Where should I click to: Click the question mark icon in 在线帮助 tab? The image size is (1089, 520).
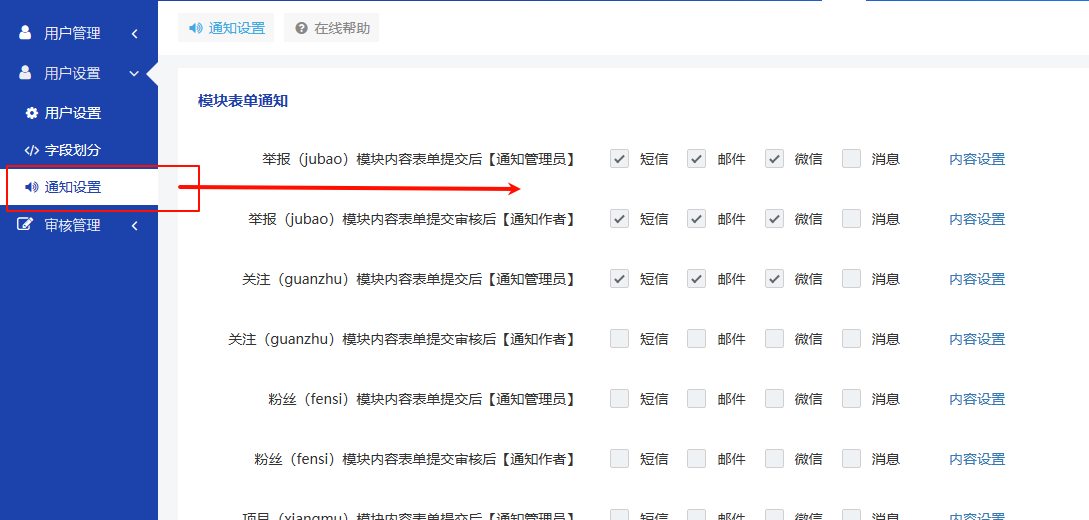pyautogui.click(x=301, y=28)
